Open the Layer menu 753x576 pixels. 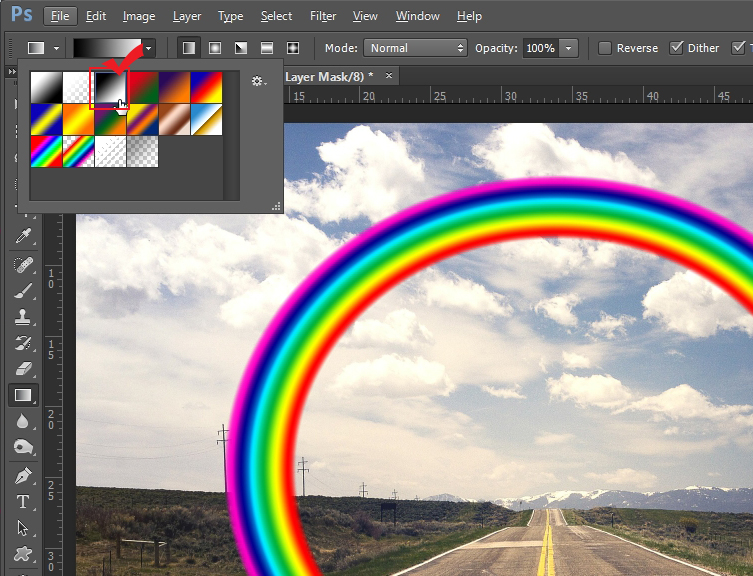[x=187, y=16]
